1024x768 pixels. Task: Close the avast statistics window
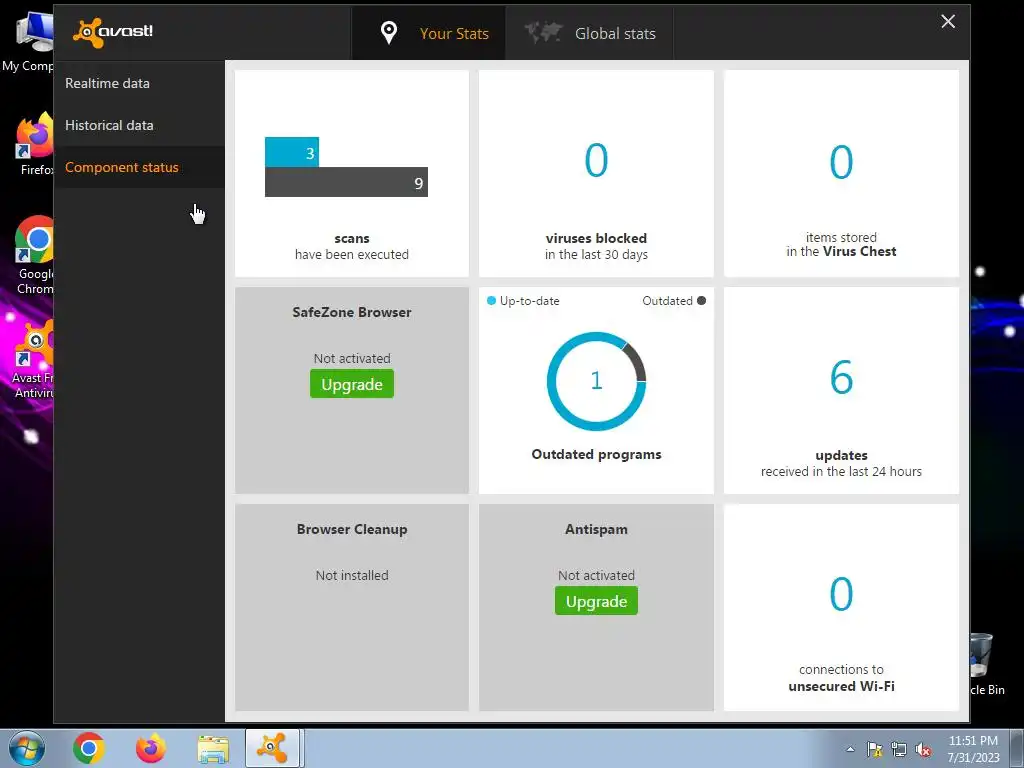click(x=948, y=22)
